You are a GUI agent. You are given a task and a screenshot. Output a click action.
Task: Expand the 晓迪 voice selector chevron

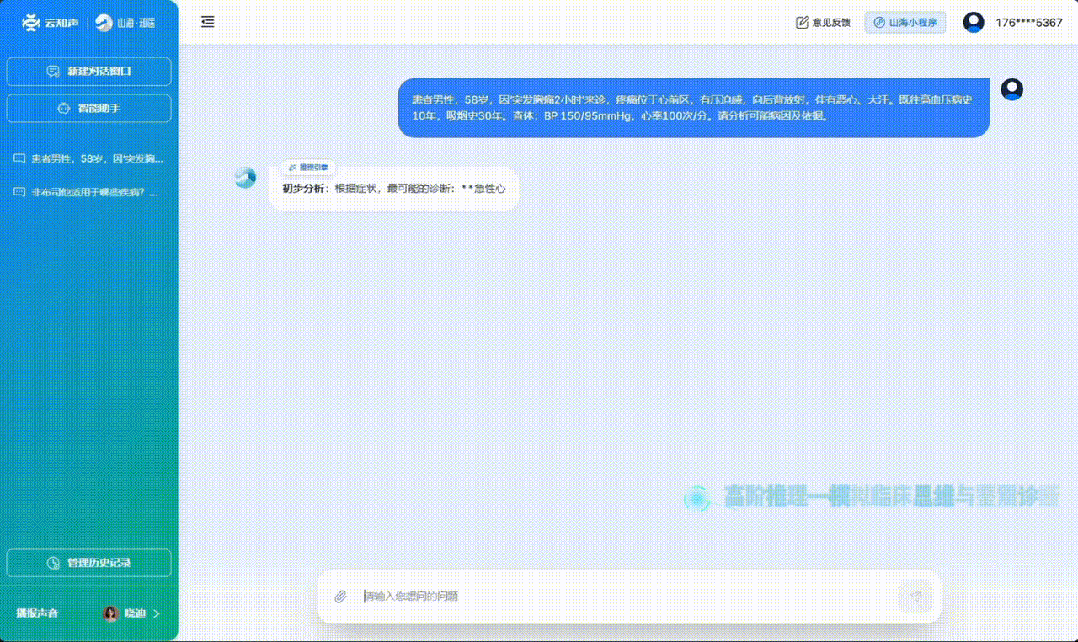click(x=156, y=613)
